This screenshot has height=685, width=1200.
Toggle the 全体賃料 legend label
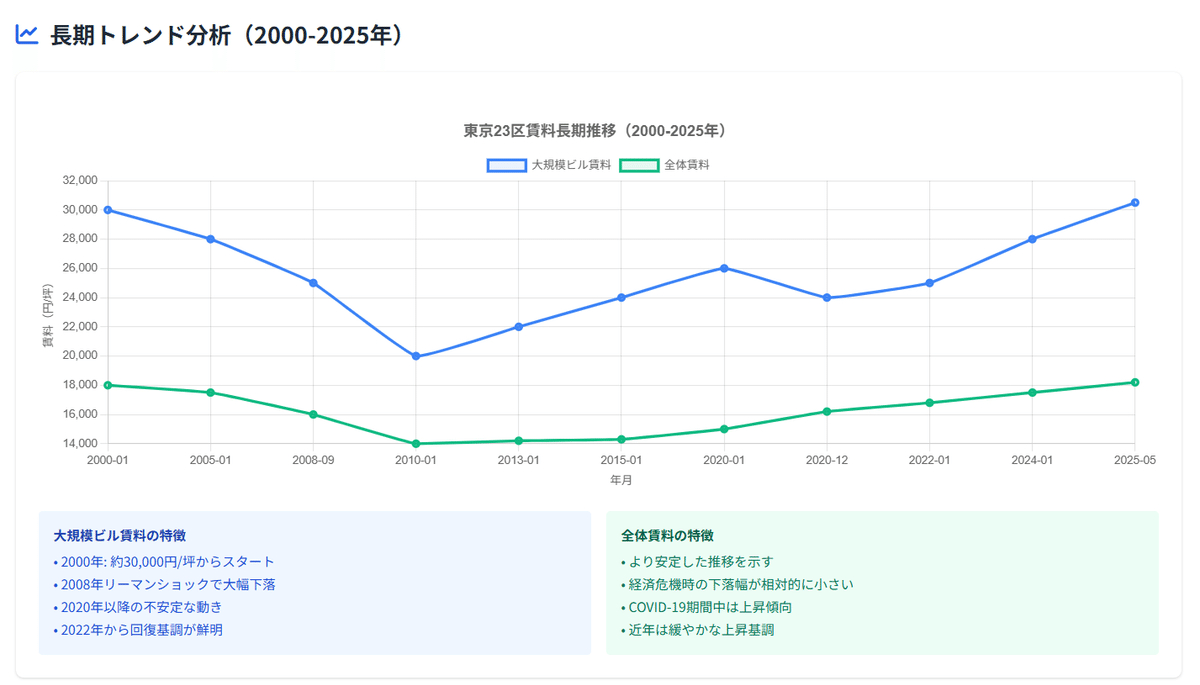pos(687,165)
